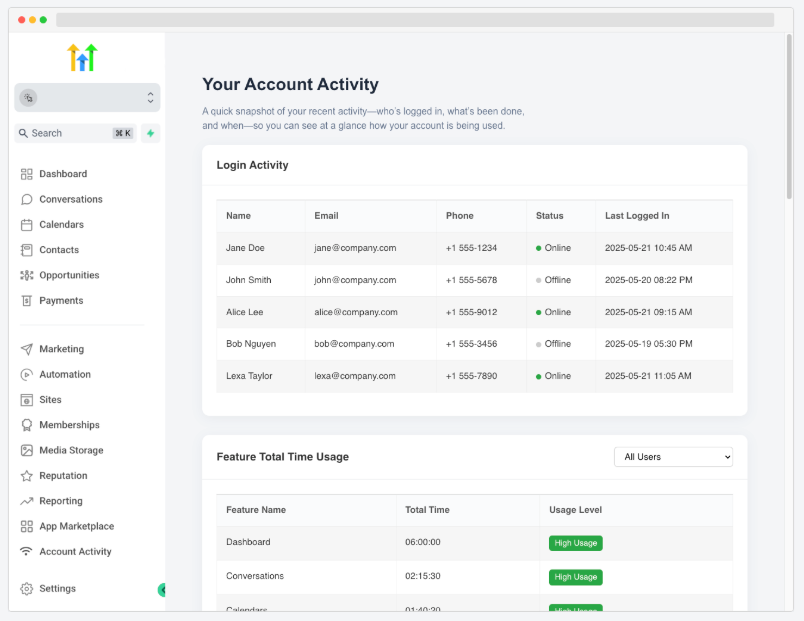Click the browser address bar
The width and height of the screenshot is (804, 621).
click(415, 20)
